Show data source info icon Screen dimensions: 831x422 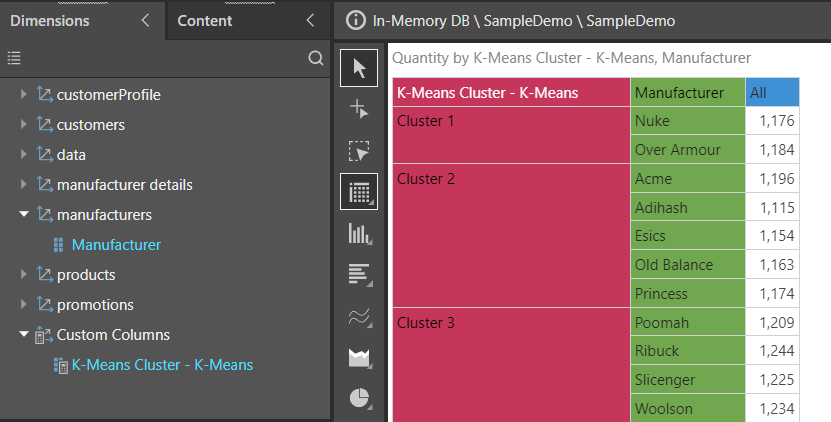(356, 21)
